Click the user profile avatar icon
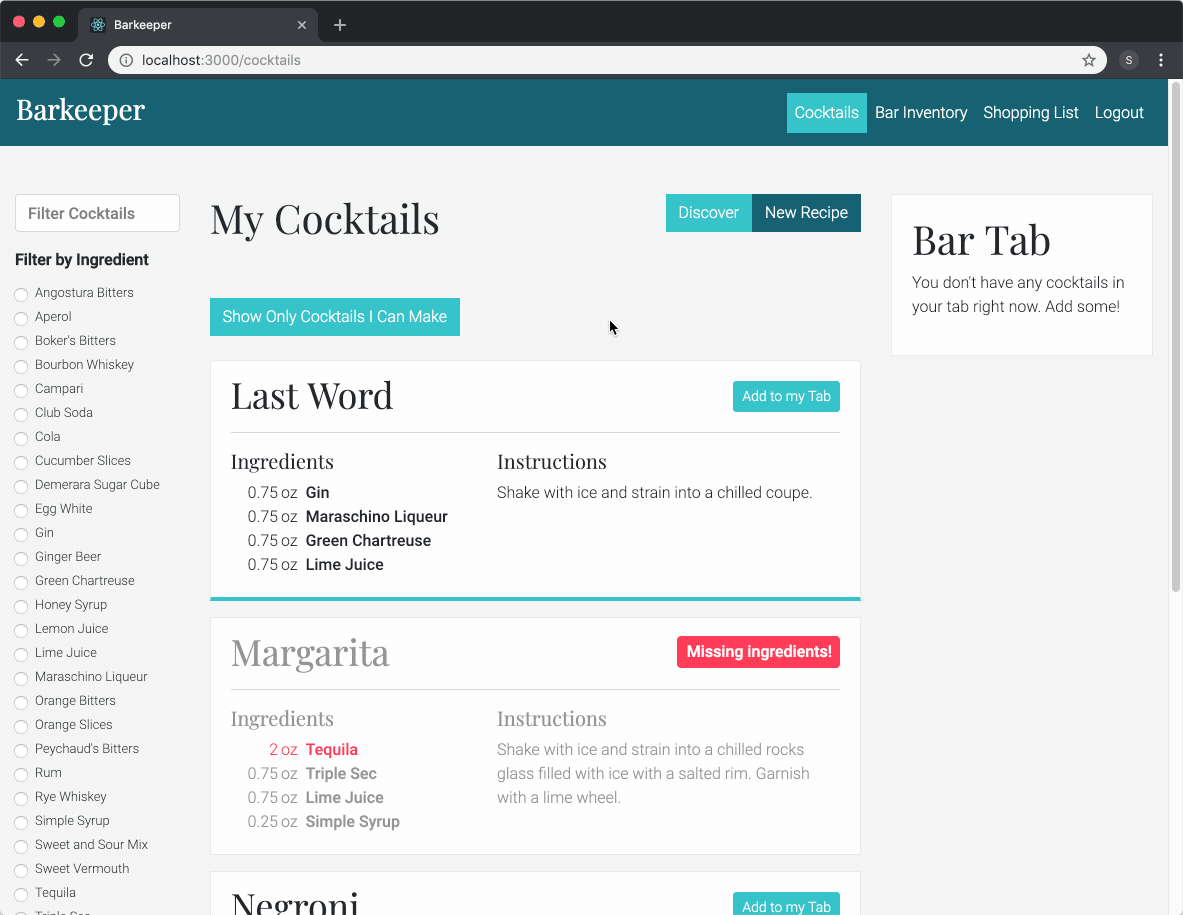The image size is (1183, 915). click(1129, 60)
